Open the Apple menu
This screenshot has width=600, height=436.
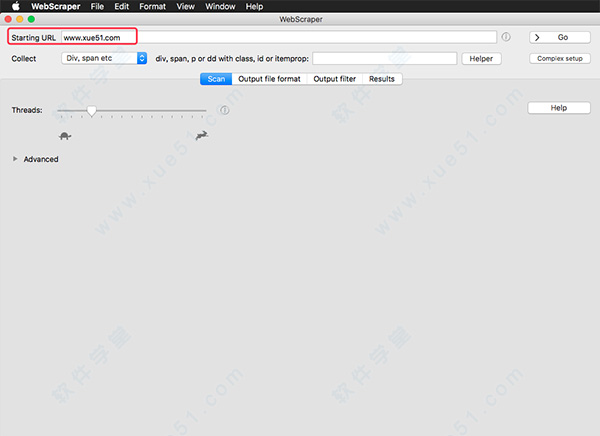click(x=16, y=6)
